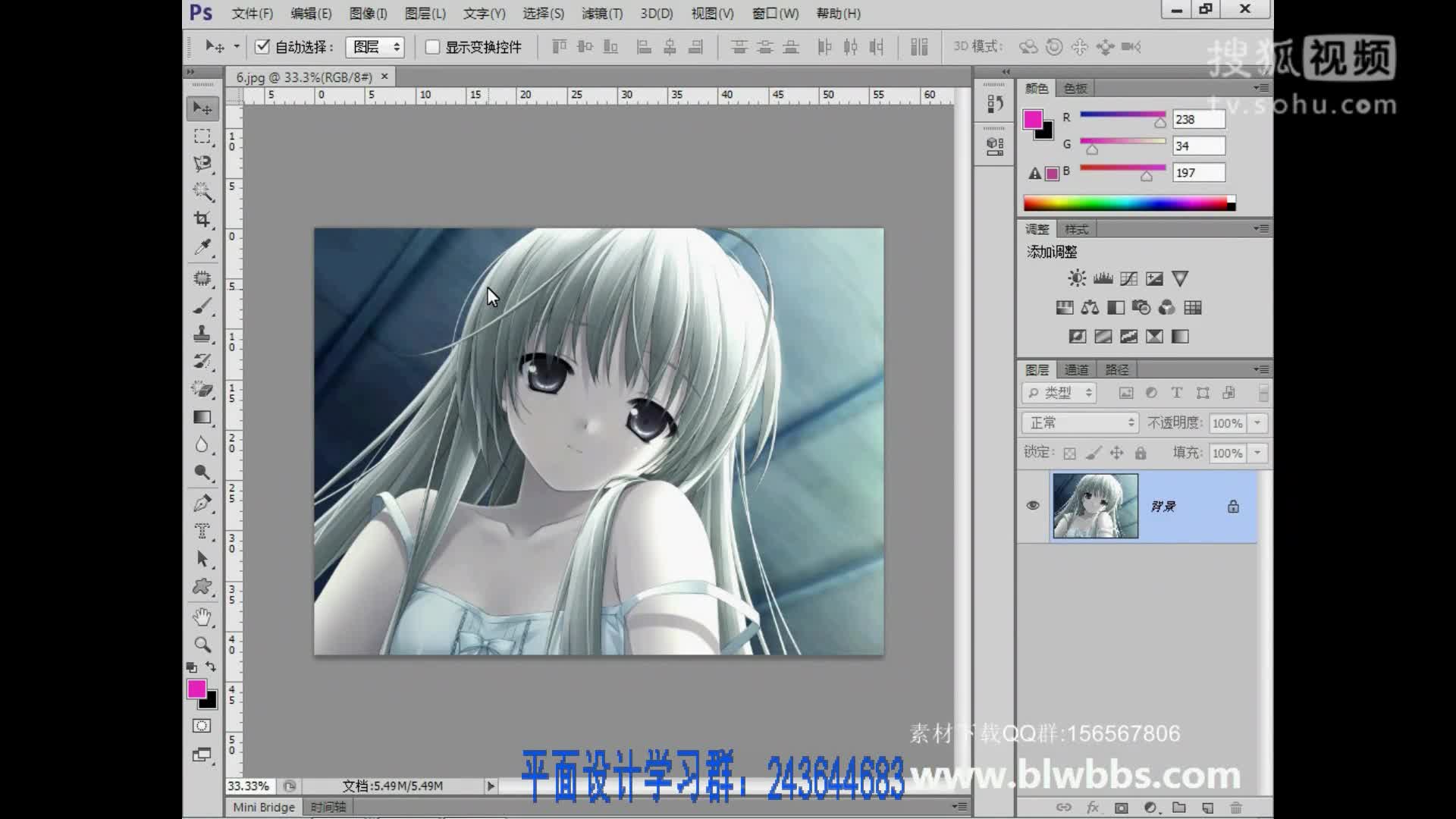The height and width of the screenshot is (819, 1456).
Task: Enable the 显示变换控件 checkbox
Action: pos(432,47)
